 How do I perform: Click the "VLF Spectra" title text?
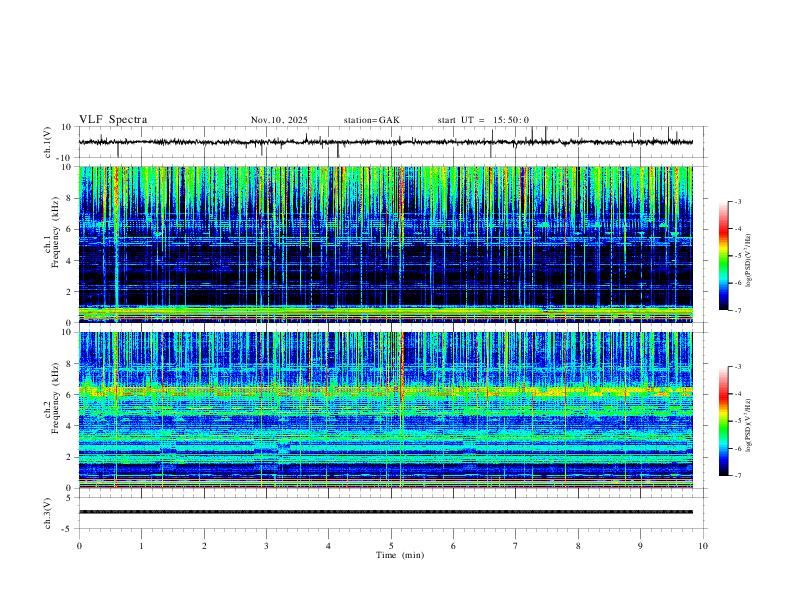pos(113,120)
